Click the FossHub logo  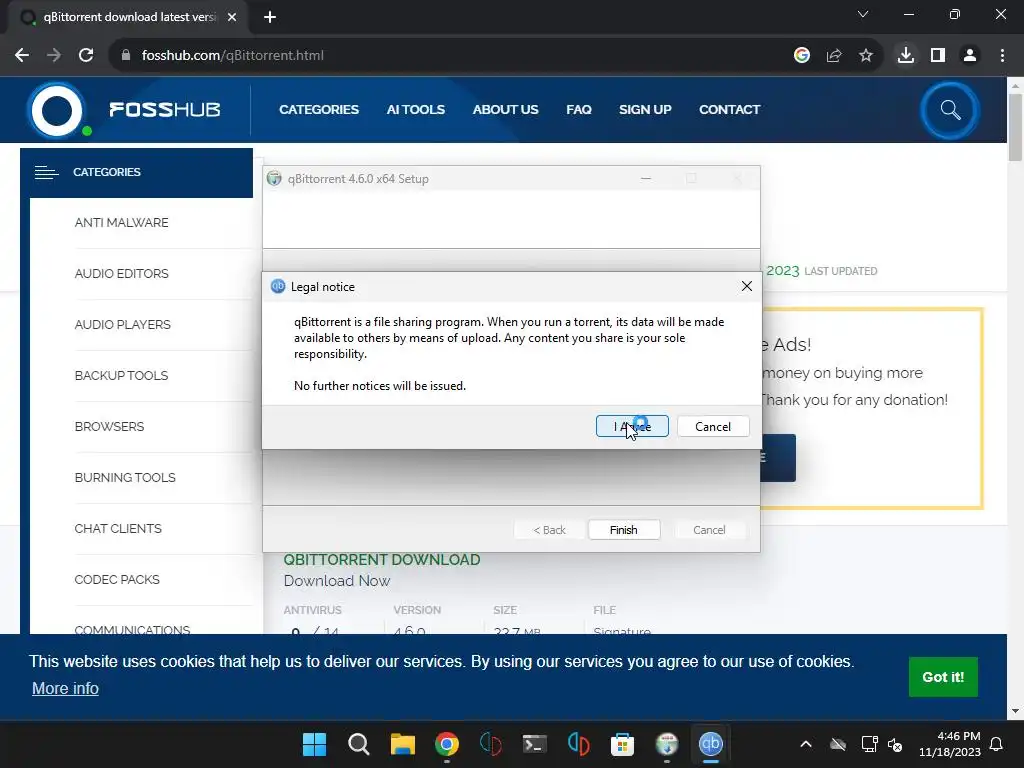tap(124, 110)
